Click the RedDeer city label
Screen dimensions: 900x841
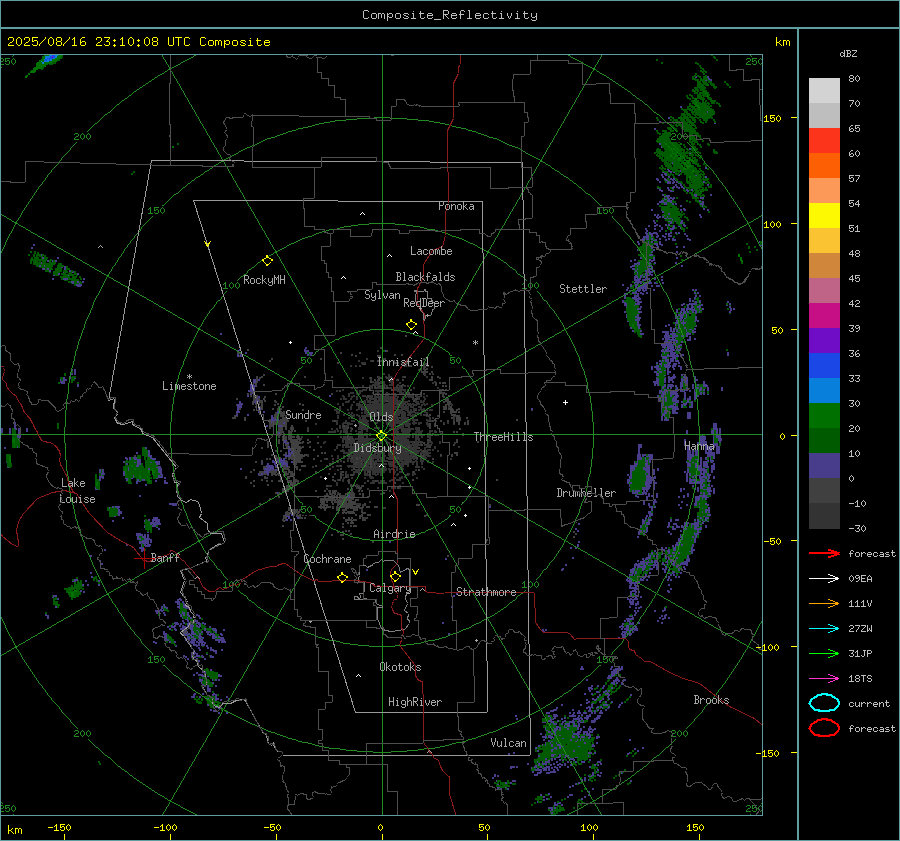pos(424,303)
